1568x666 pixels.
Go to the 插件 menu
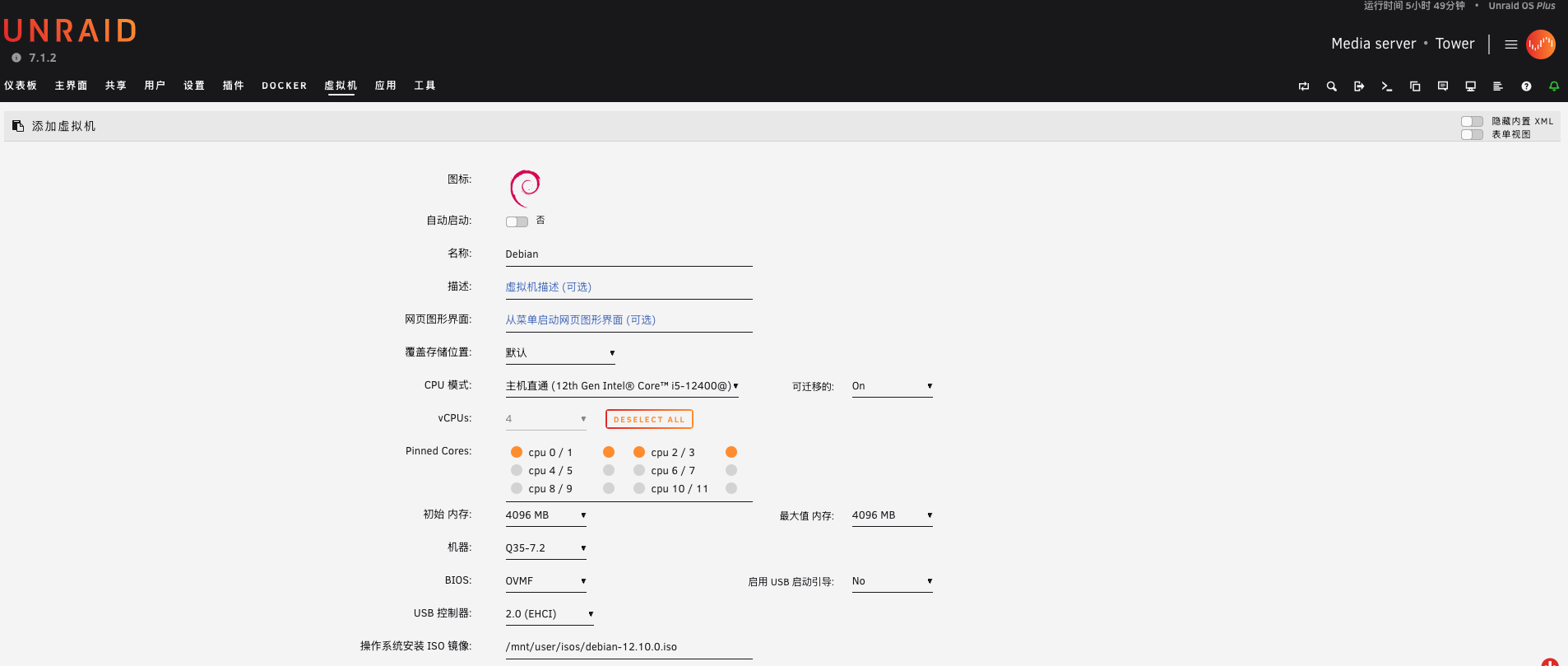234,86
